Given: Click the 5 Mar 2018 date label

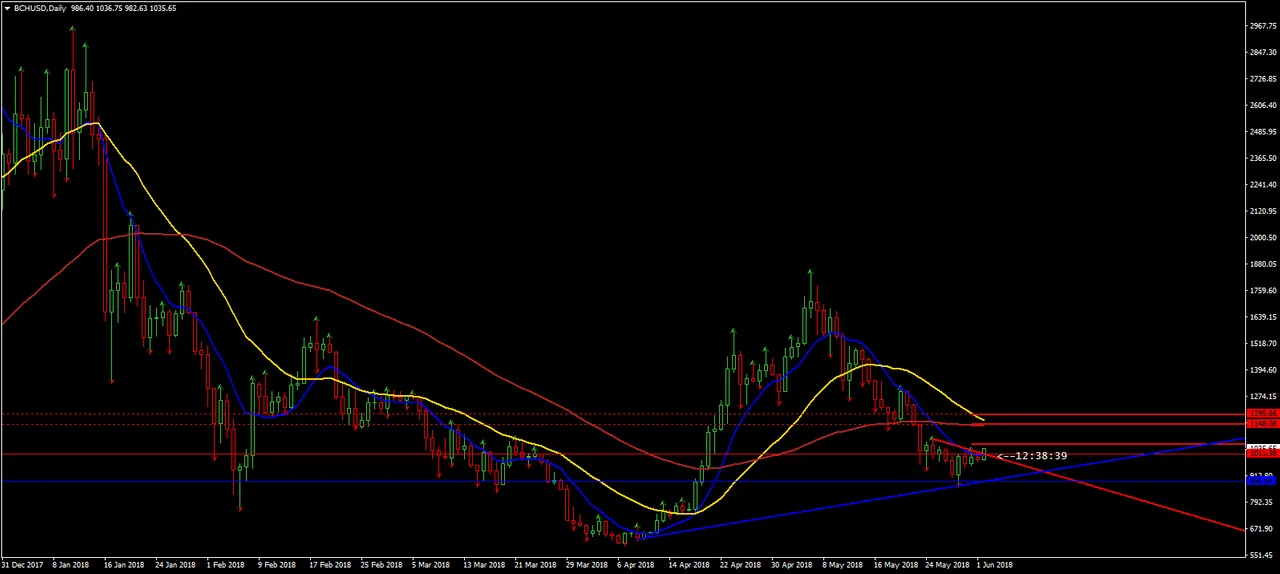Looking at the screenshot, I should 431,565.
